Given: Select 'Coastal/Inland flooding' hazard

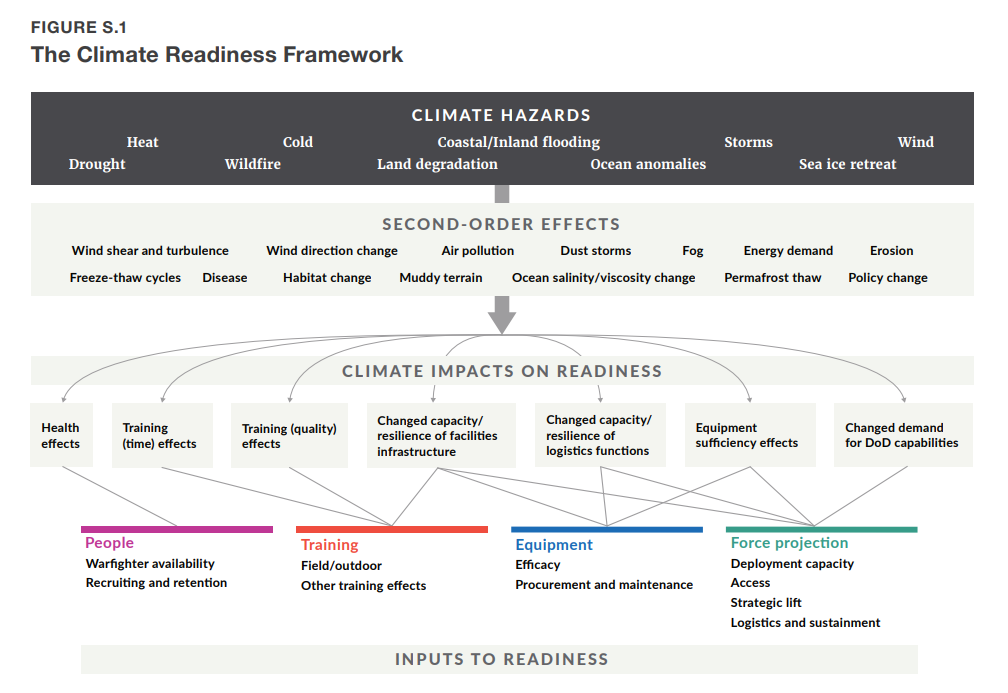Looking at the screenshot, I should [519, 142].
